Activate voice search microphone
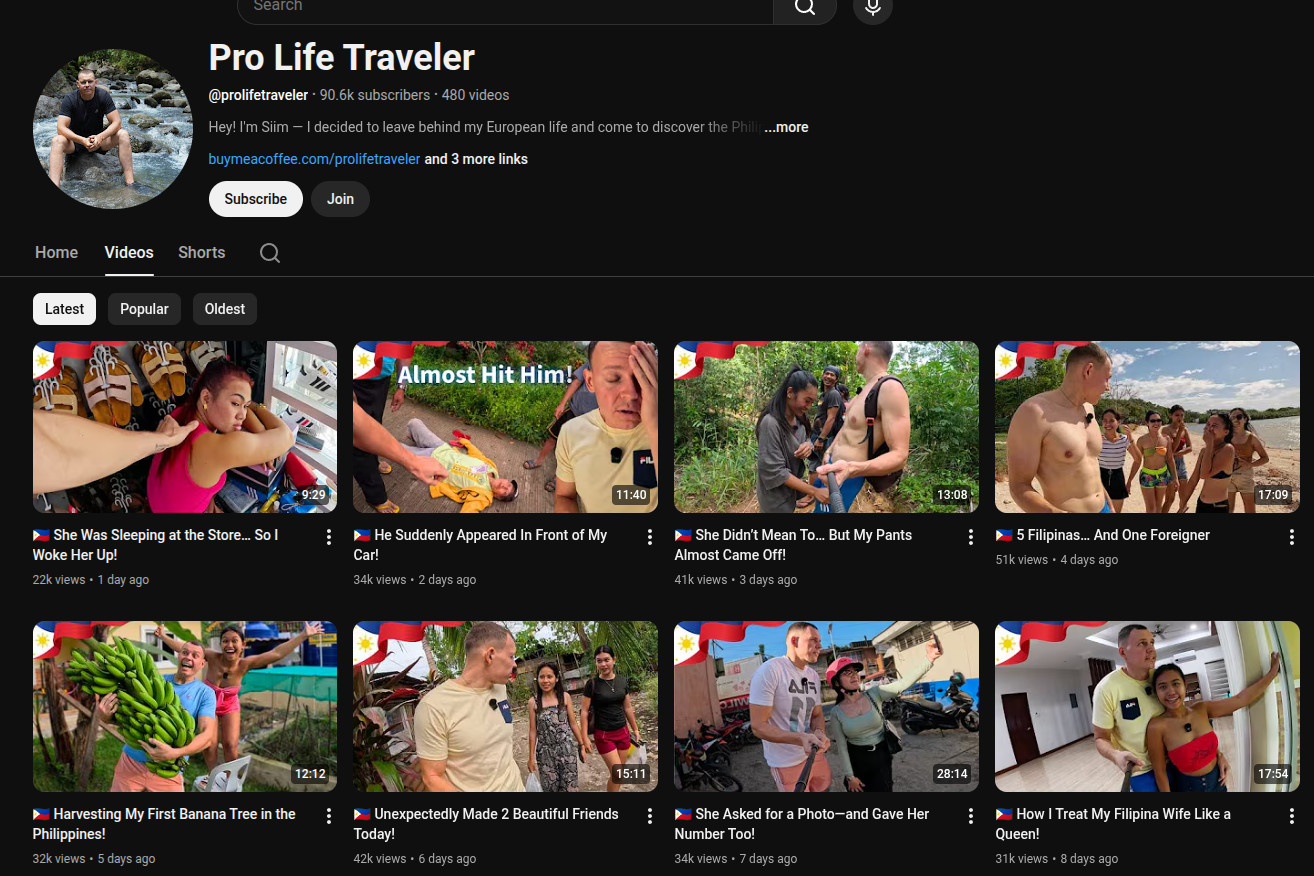Viewport: 1314px width, 876px height. [873, 8]
